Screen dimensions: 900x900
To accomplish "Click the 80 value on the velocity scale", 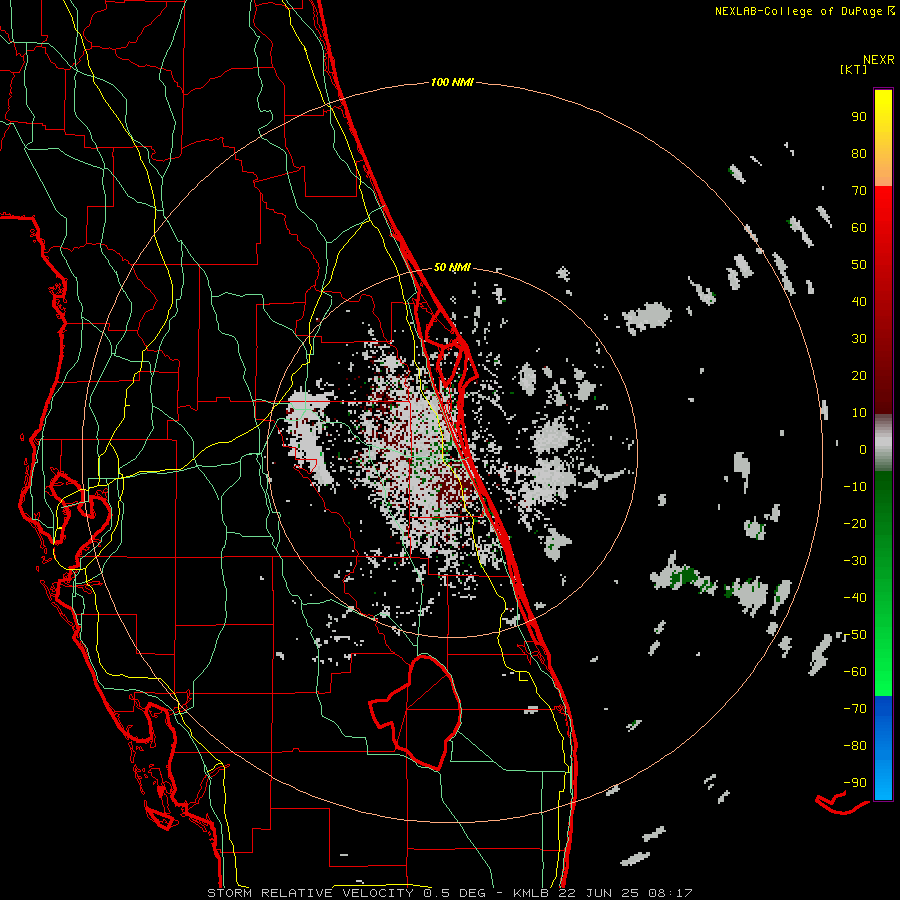I will 859,153.
